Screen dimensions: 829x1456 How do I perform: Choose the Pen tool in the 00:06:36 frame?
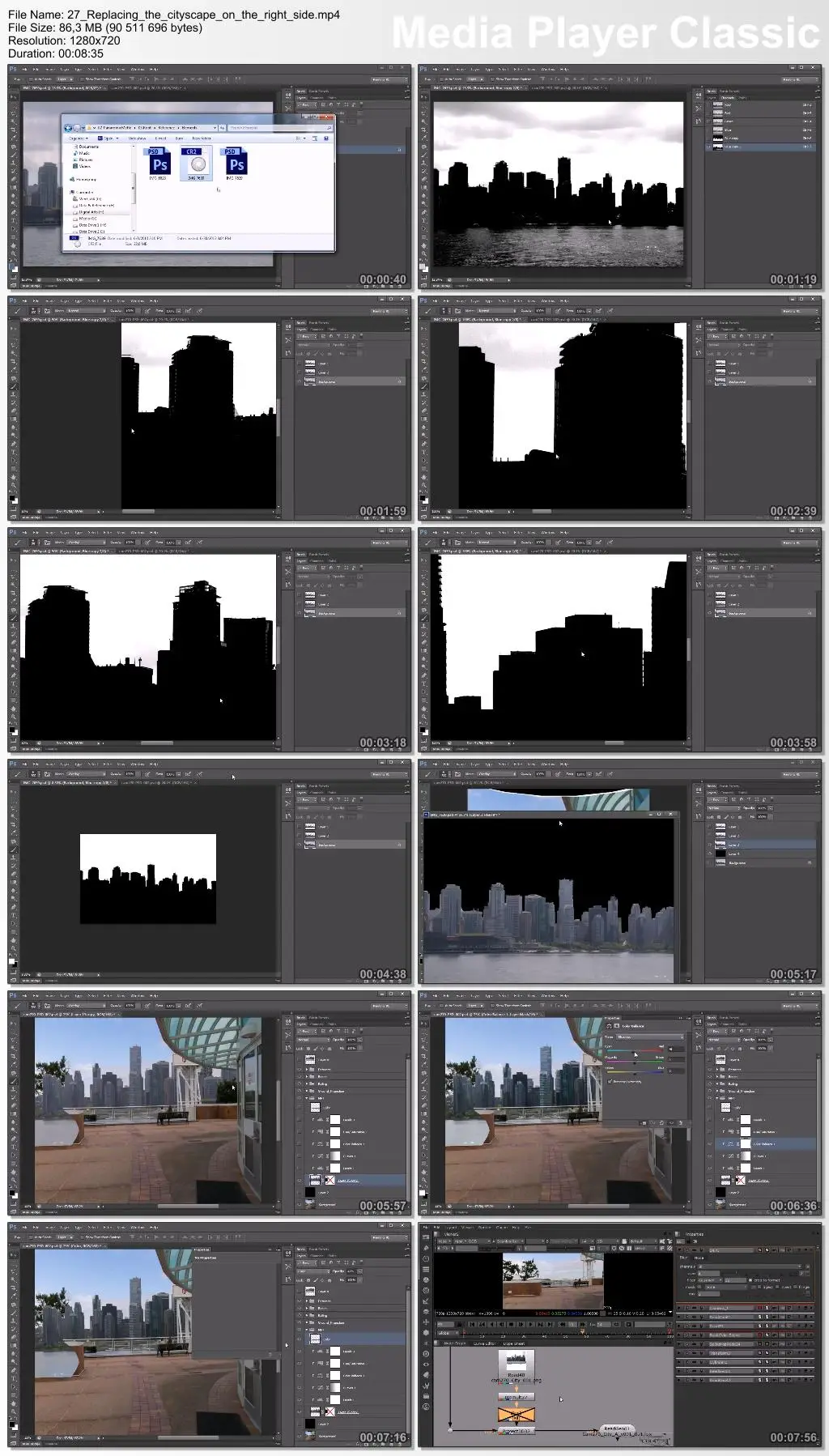tap(423, 1139)
